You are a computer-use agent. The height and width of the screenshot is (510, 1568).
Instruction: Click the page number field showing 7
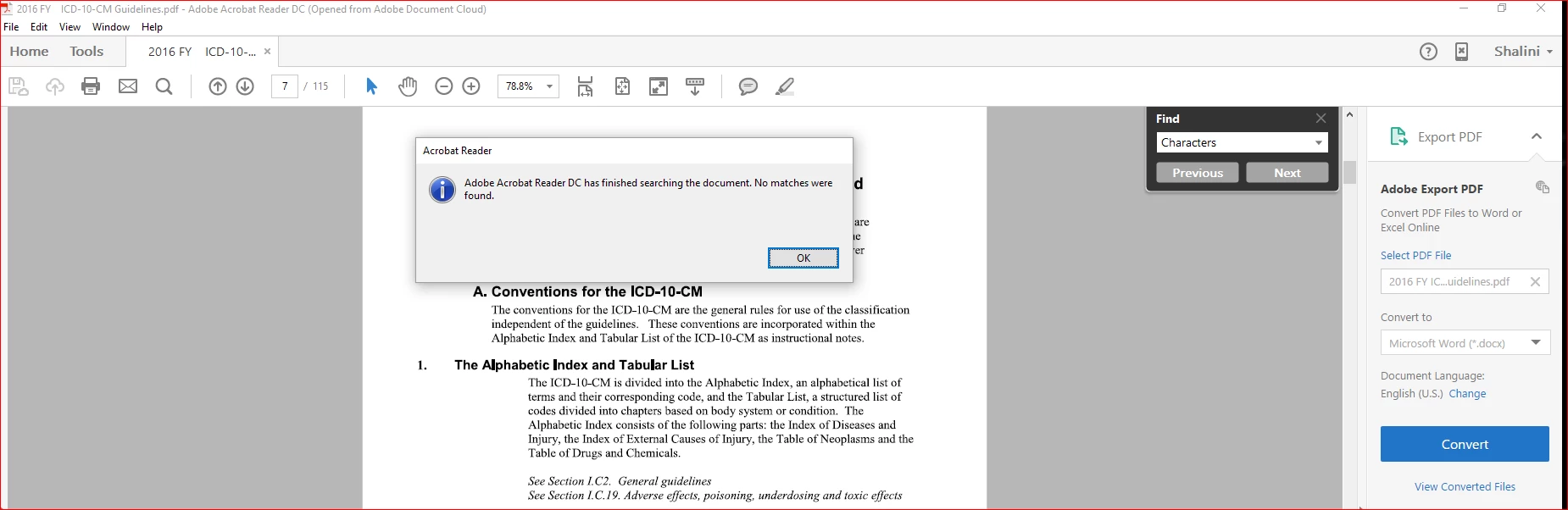click(x=285, y=86)
